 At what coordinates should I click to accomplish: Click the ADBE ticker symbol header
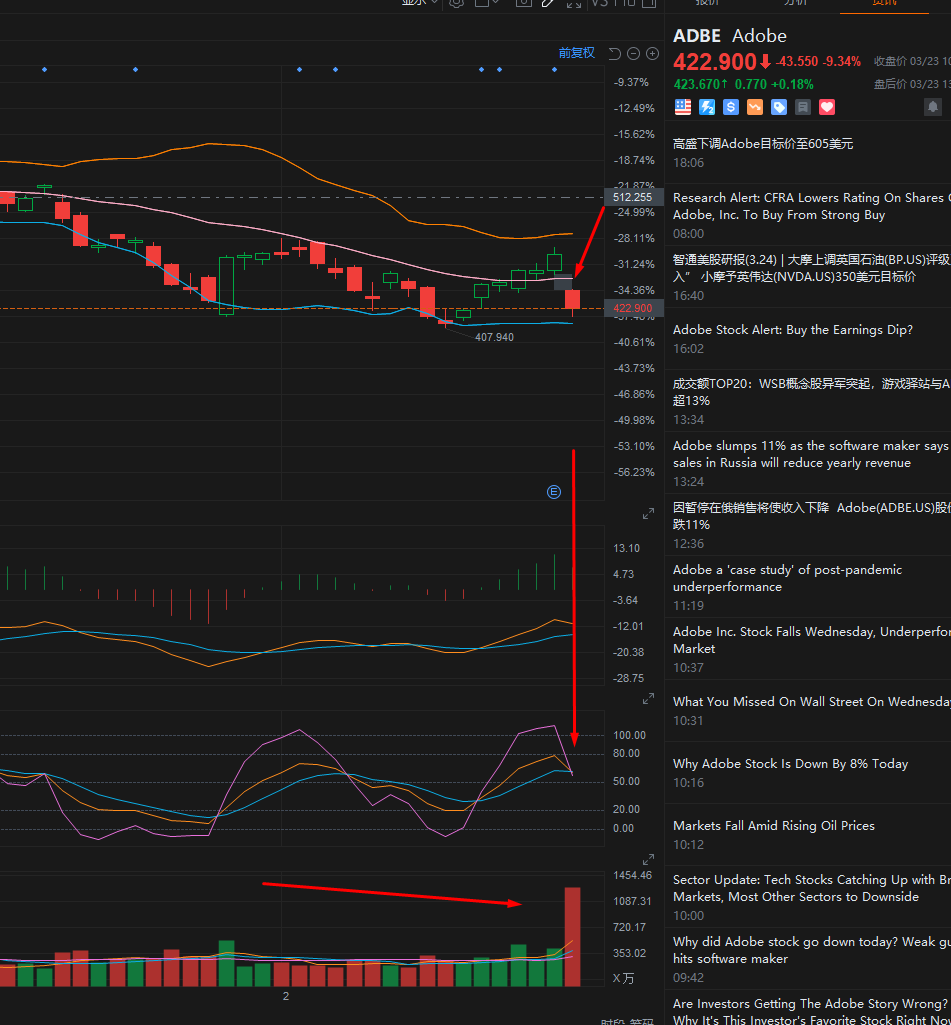click(x=697, y=36)
